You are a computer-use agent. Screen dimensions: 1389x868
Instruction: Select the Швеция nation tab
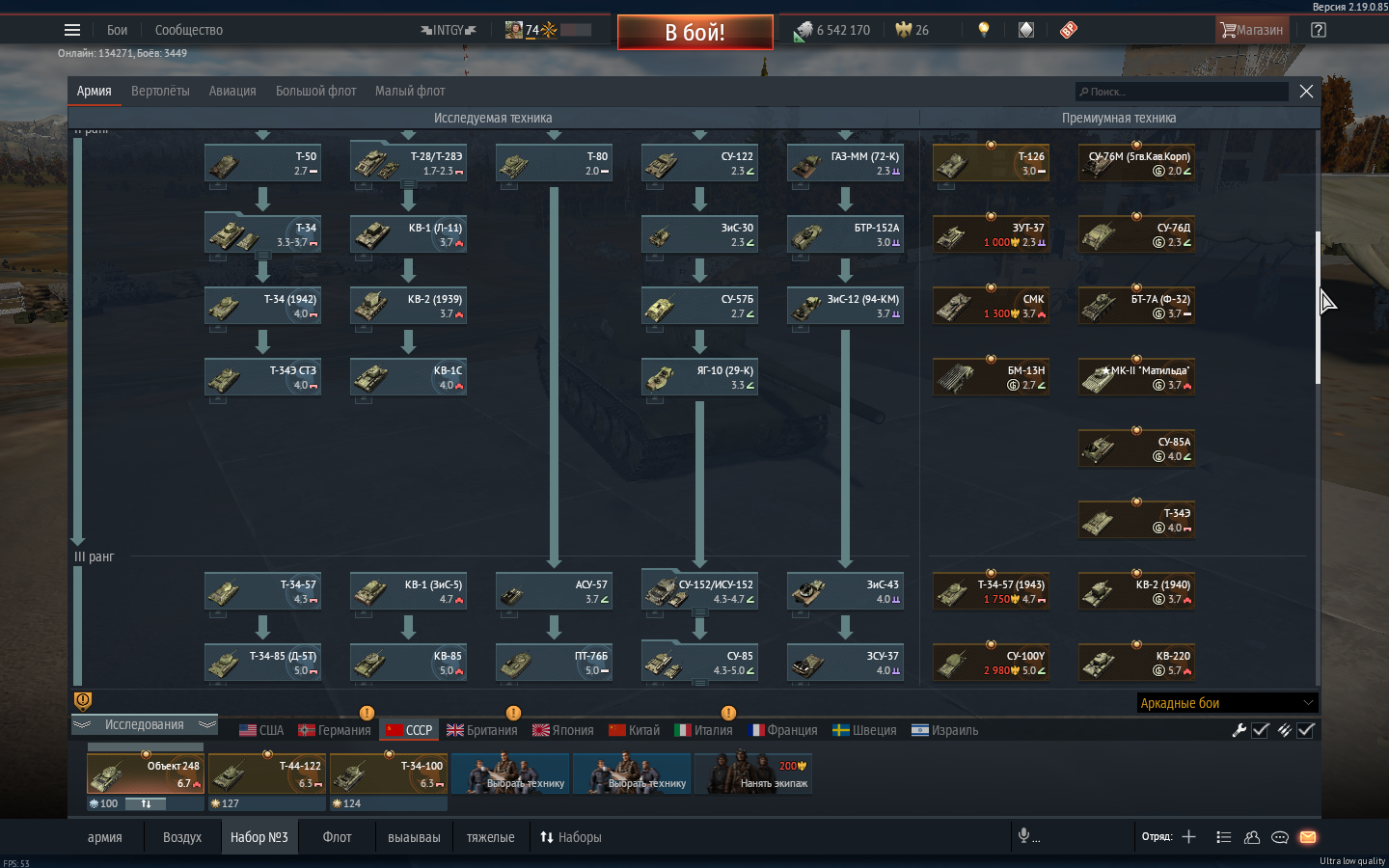864,730
